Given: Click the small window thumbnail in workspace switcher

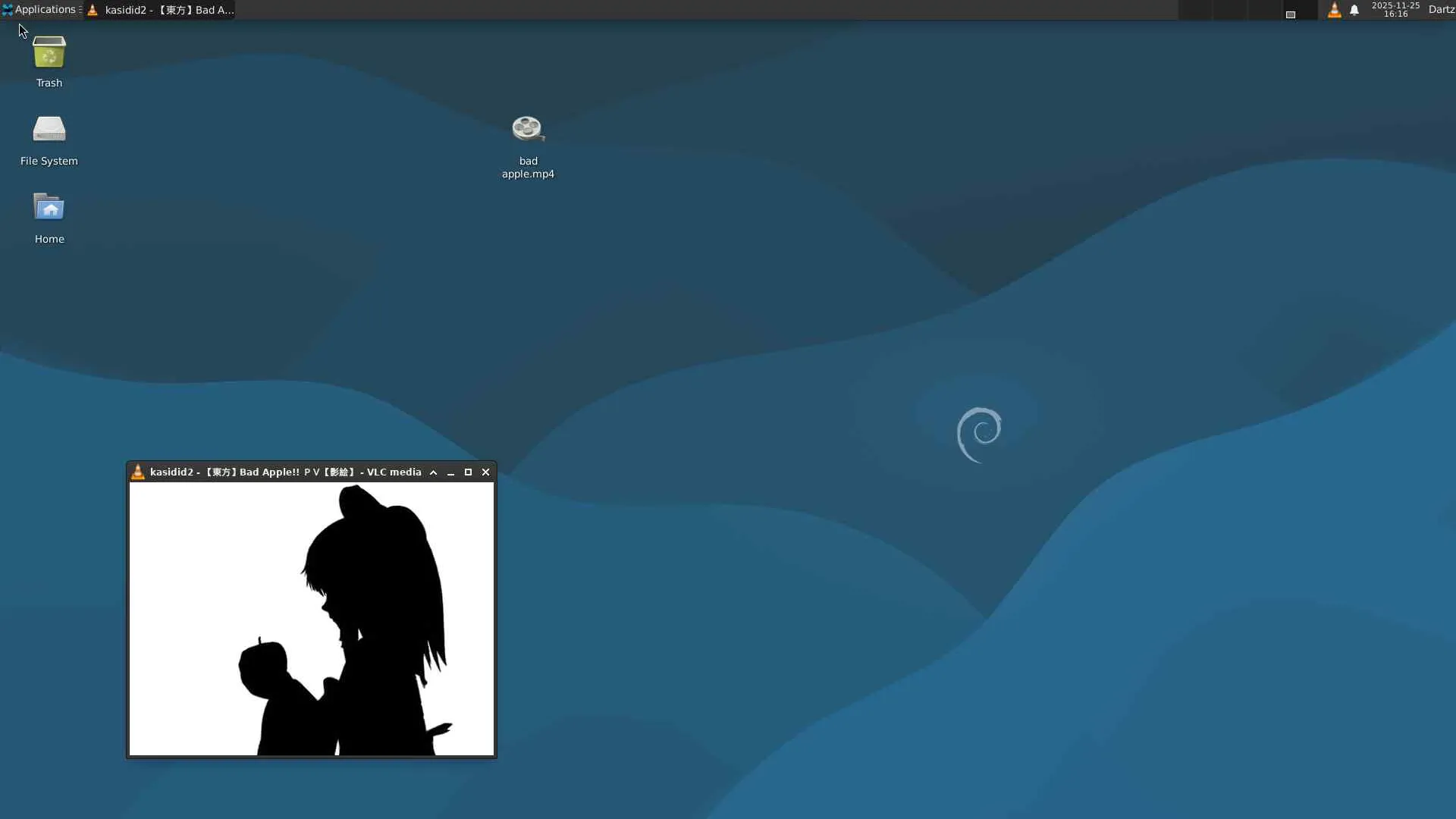Looking at the screenshot, I should 1290,14.
